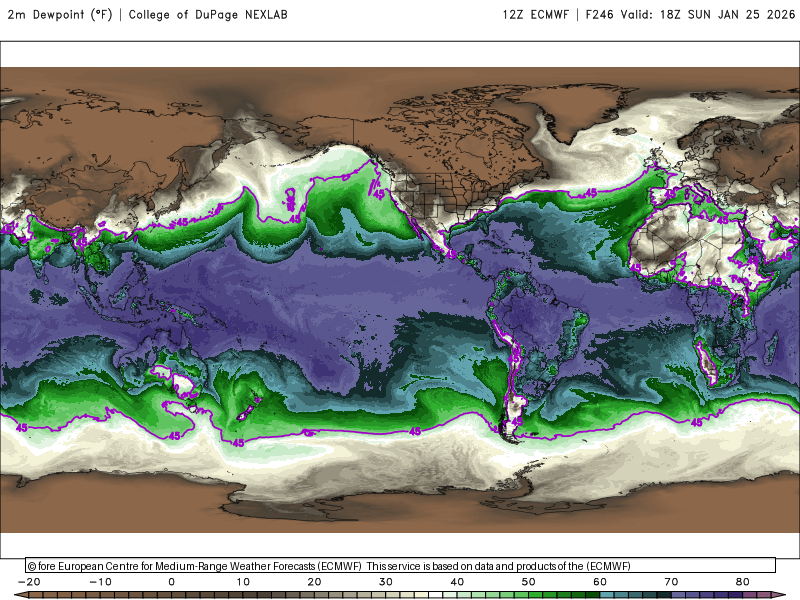Pick the brown swatch below the -20 label

tap(36, 595)
